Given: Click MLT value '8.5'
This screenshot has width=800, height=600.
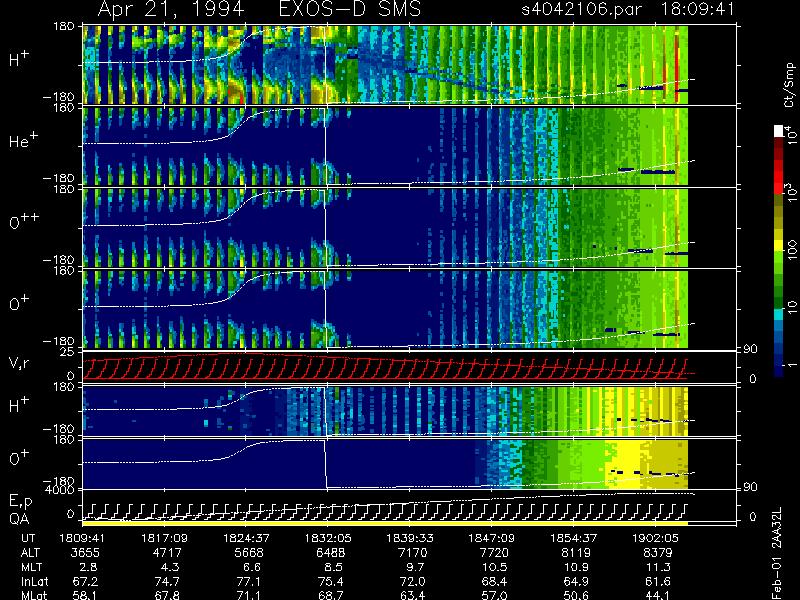Looking at the screenshot, I should coord(334,567).
